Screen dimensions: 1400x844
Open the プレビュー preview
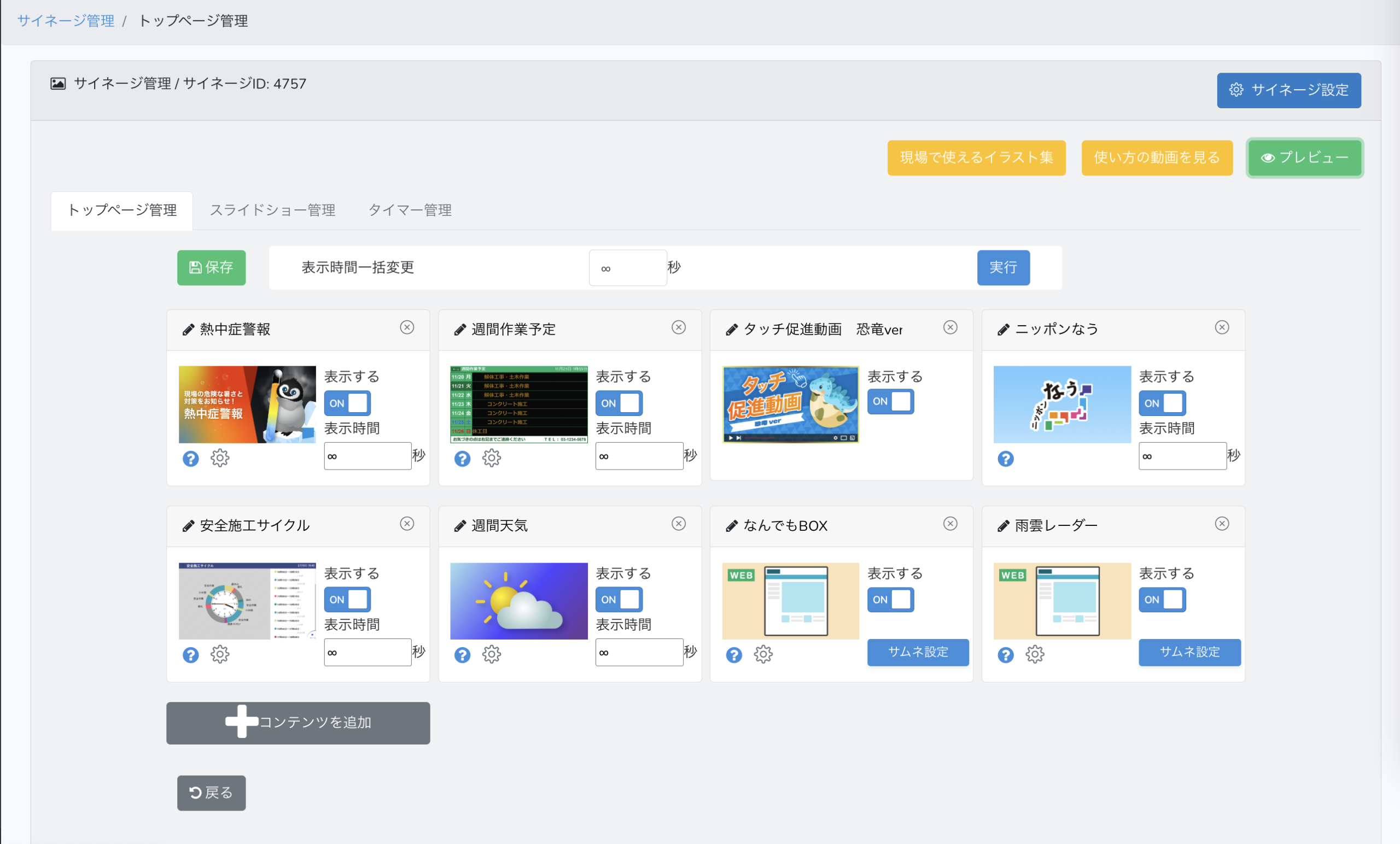click(1304, 158)
